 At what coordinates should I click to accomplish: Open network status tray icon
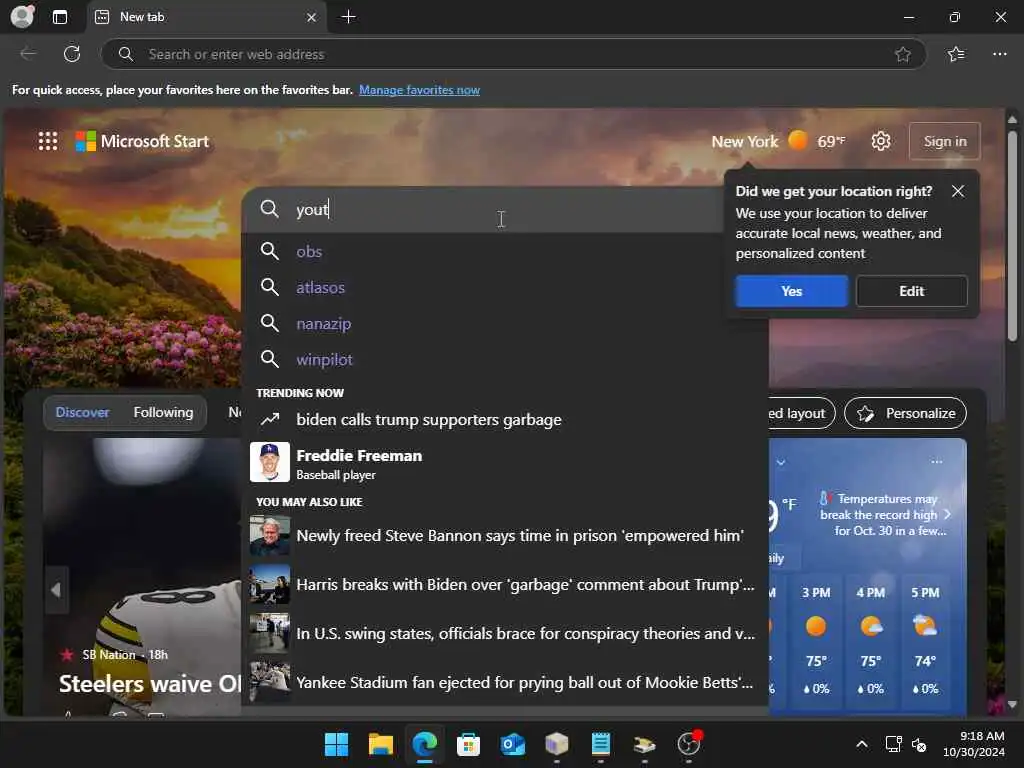(893, 744)
